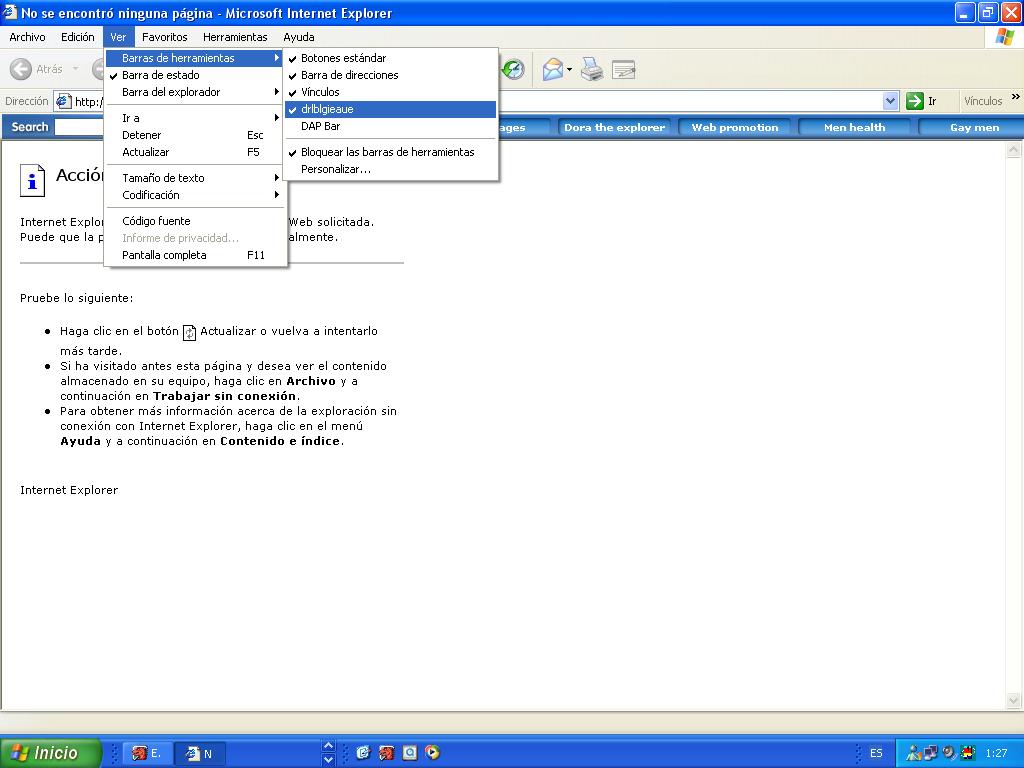Click the volume speaker tray icon
The width and height of the screenshot is (1024, 768).
tap(949, 753)
